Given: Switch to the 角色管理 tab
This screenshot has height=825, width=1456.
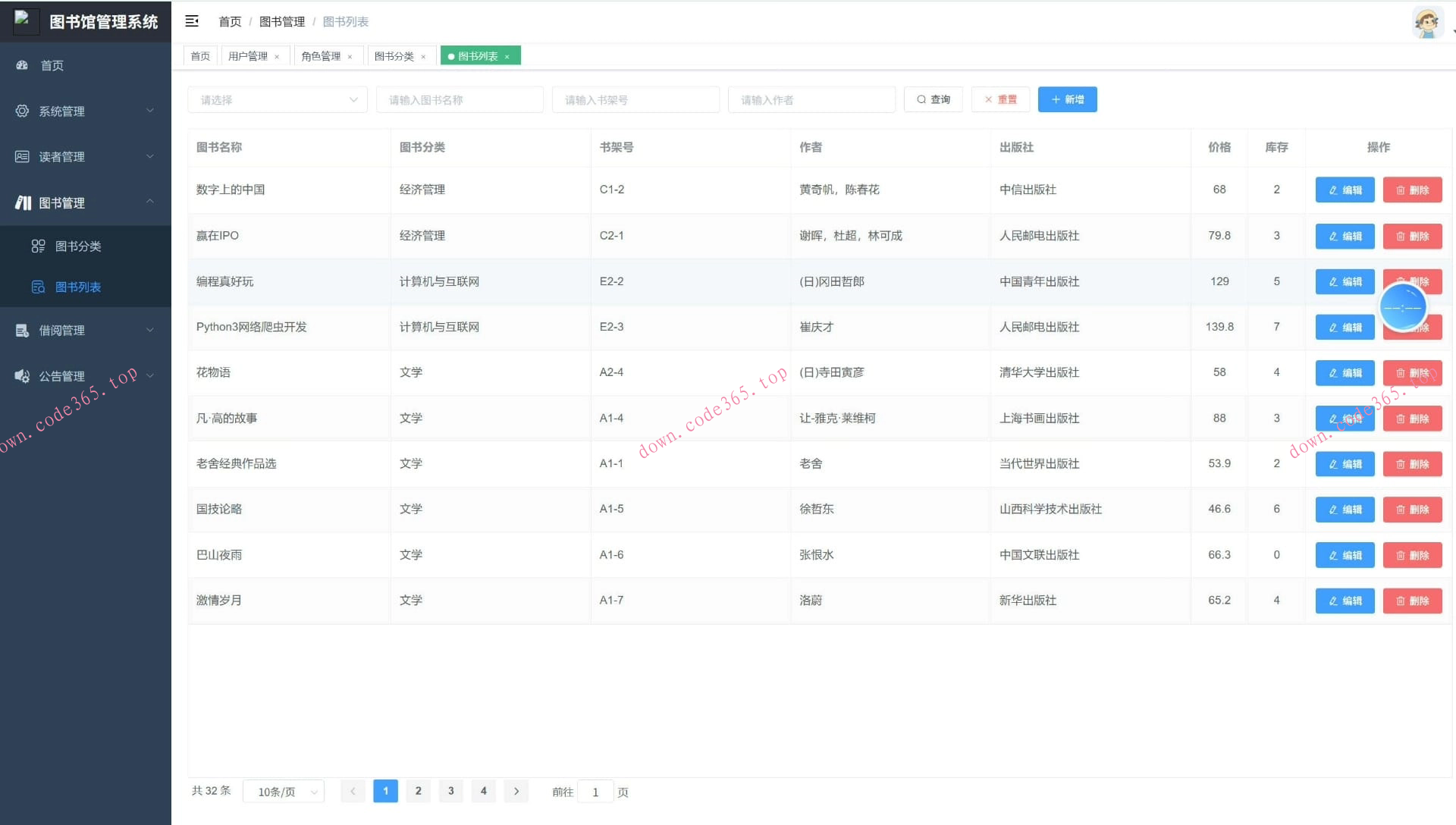Looking at the screenshot, I should point(322,55).
